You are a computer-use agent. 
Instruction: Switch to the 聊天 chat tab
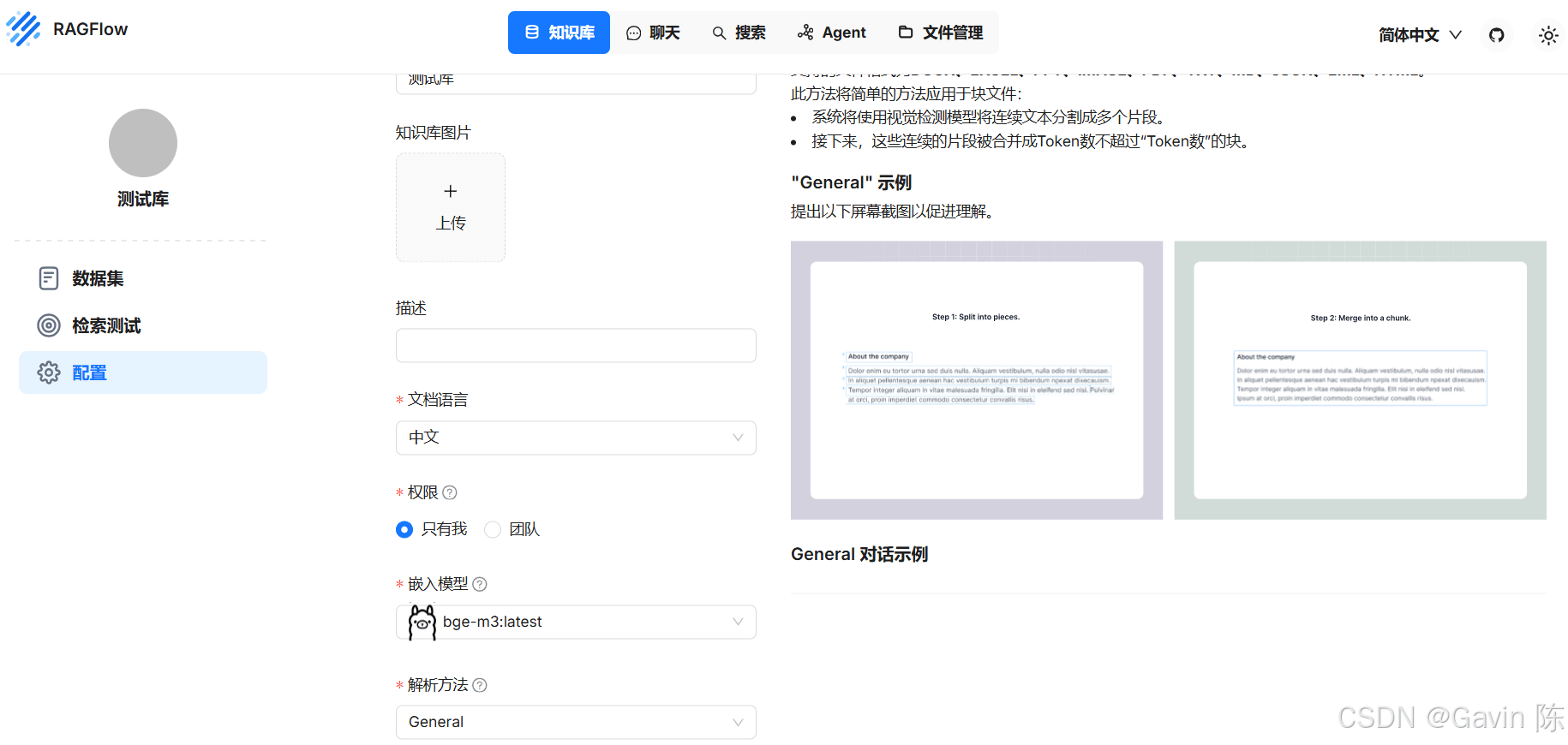pyautogui.click(x=653, y=33)
